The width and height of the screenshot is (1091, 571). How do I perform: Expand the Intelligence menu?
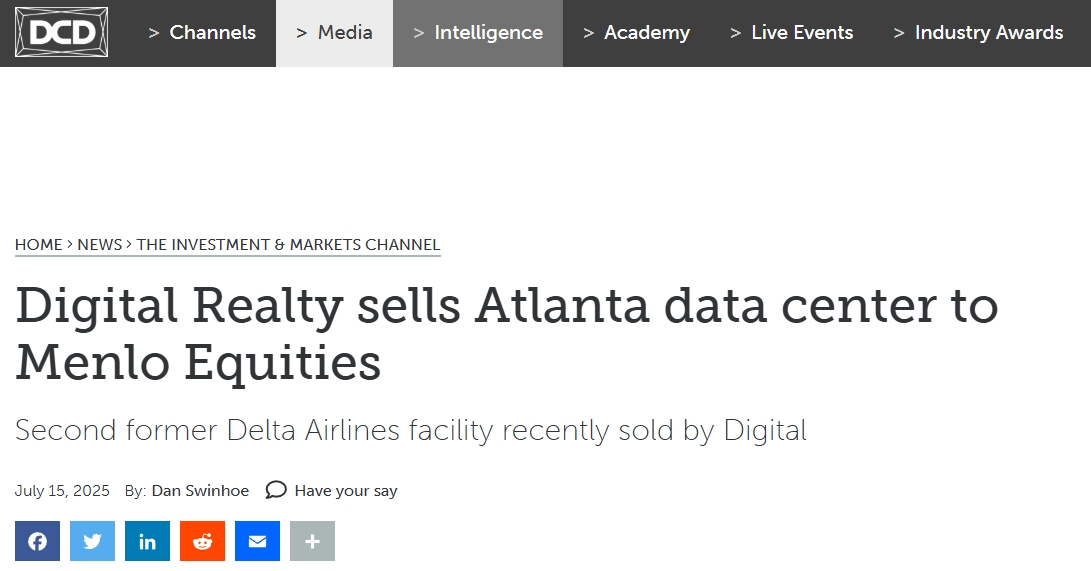point(478,33)
